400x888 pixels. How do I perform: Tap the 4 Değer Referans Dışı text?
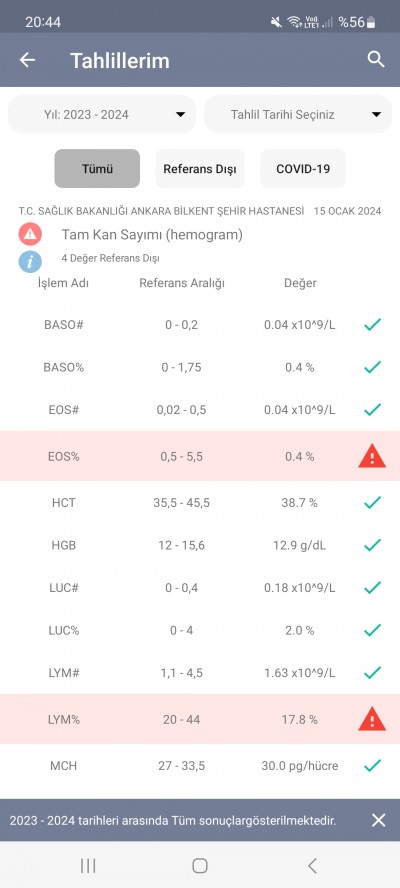click(110, 258)
